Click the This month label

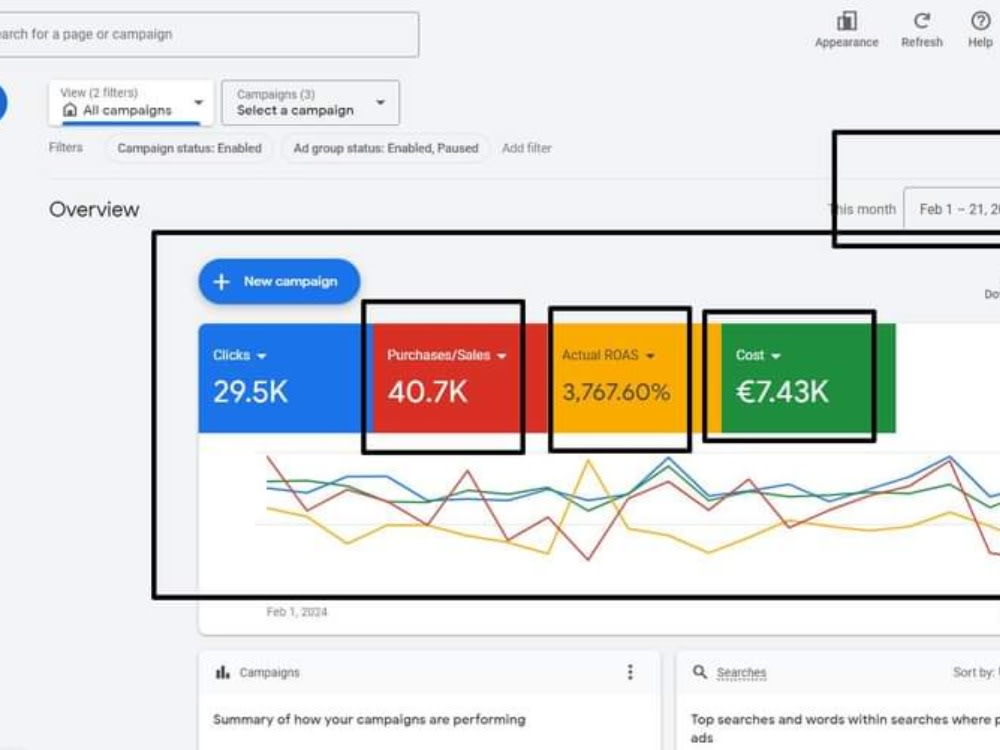(x=862, y=209)
